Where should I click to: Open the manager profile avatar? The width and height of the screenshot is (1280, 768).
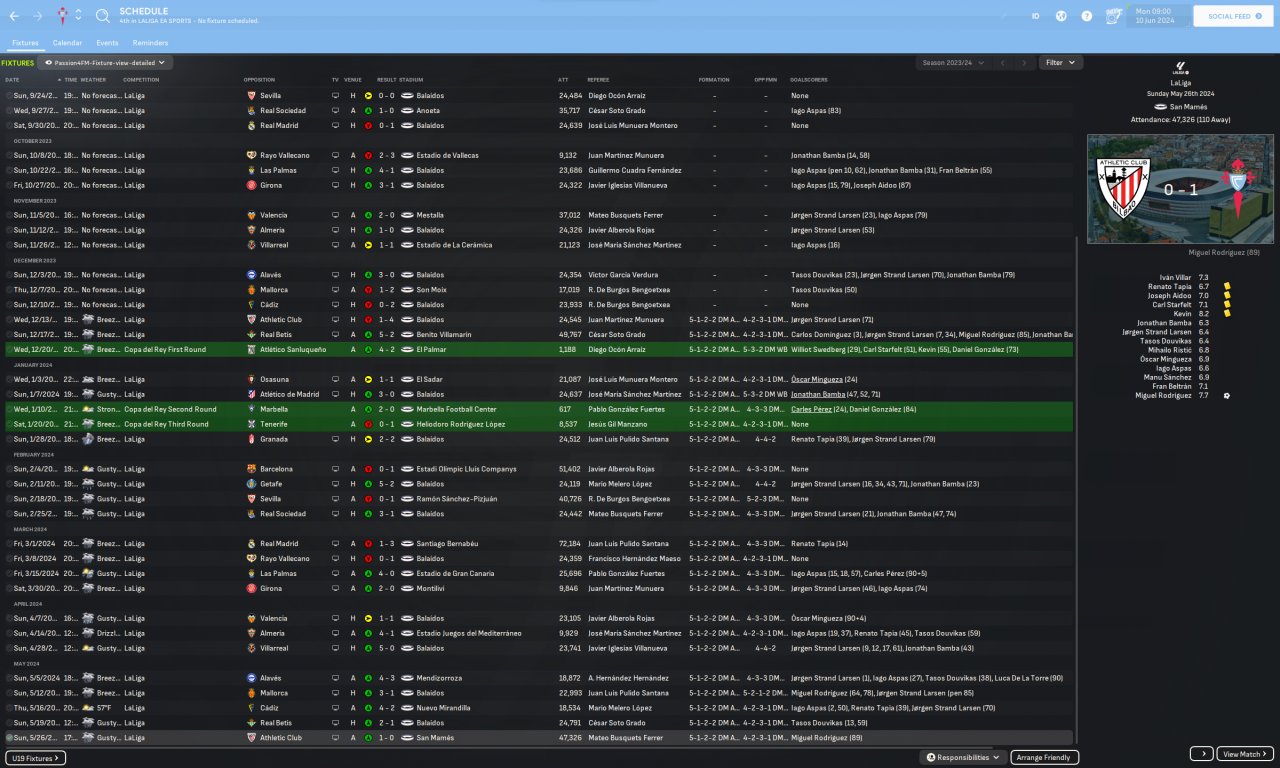pyautogui.click(x=1113, y=16)
